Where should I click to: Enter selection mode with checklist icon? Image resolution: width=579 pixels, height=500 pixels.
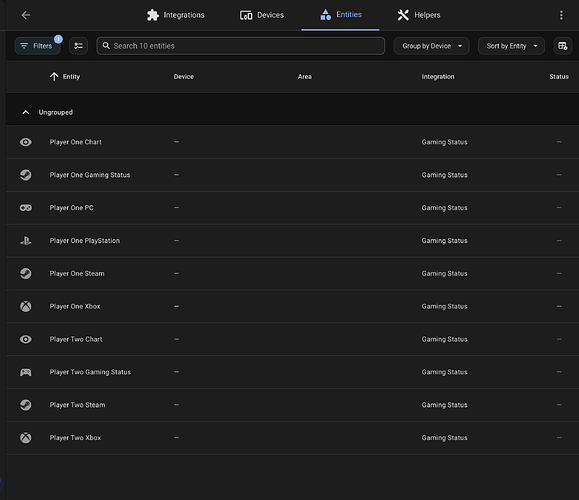point(78,46)
